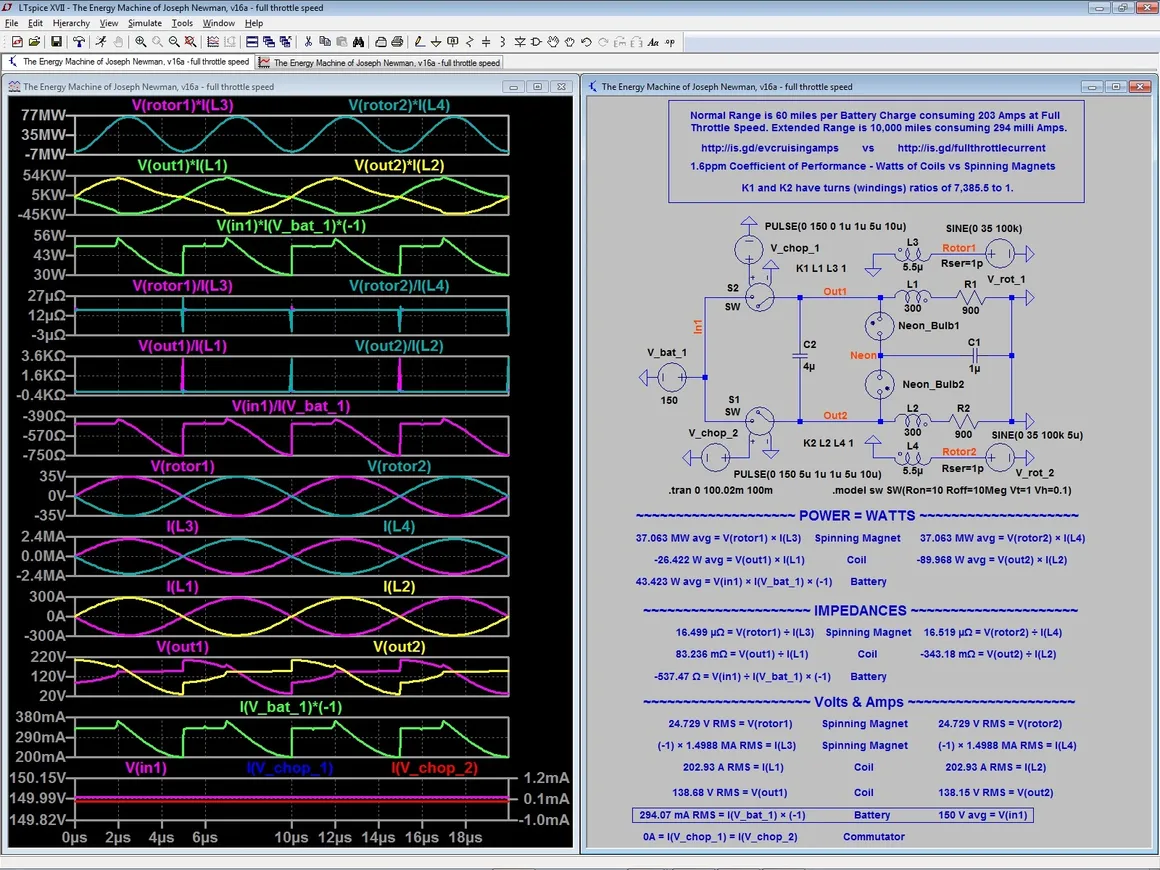Select the Resistor component tool
Screen dimensions: 1160x870
point(469,42)
